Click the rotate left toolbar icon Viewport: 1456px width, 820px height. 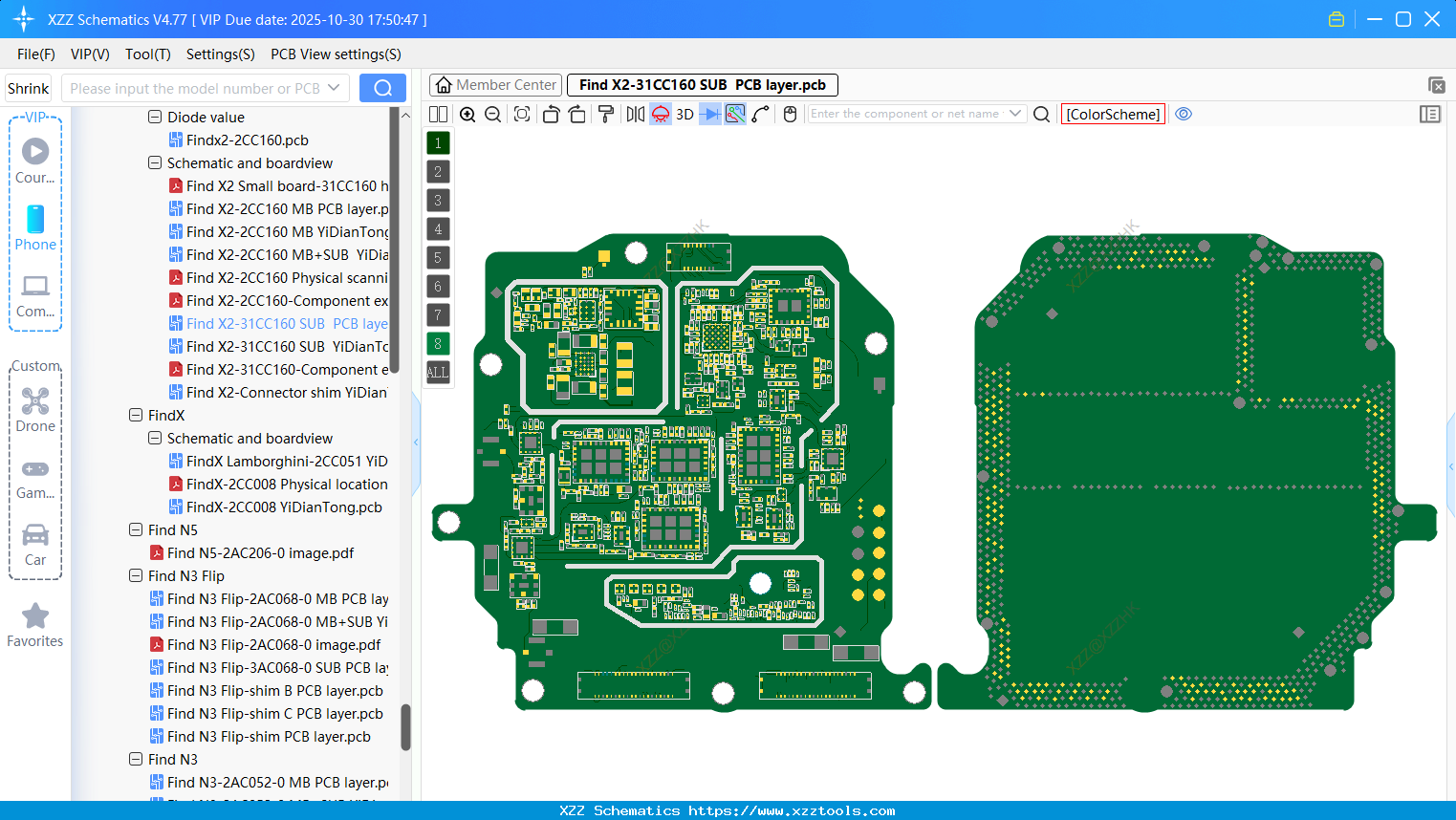coord(550,114)
